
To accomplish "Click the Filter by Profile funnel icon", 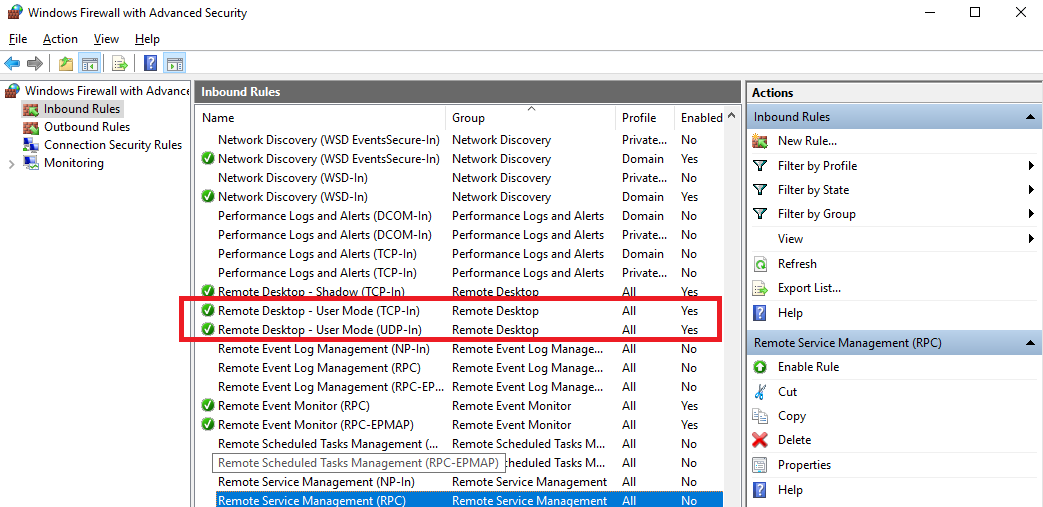I will coord(760,166).
